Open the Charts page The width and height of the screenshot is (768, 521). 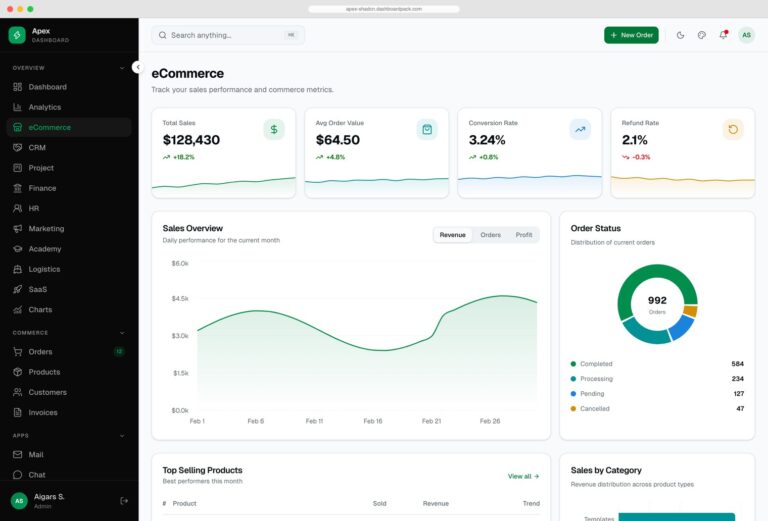click(69, 309)
